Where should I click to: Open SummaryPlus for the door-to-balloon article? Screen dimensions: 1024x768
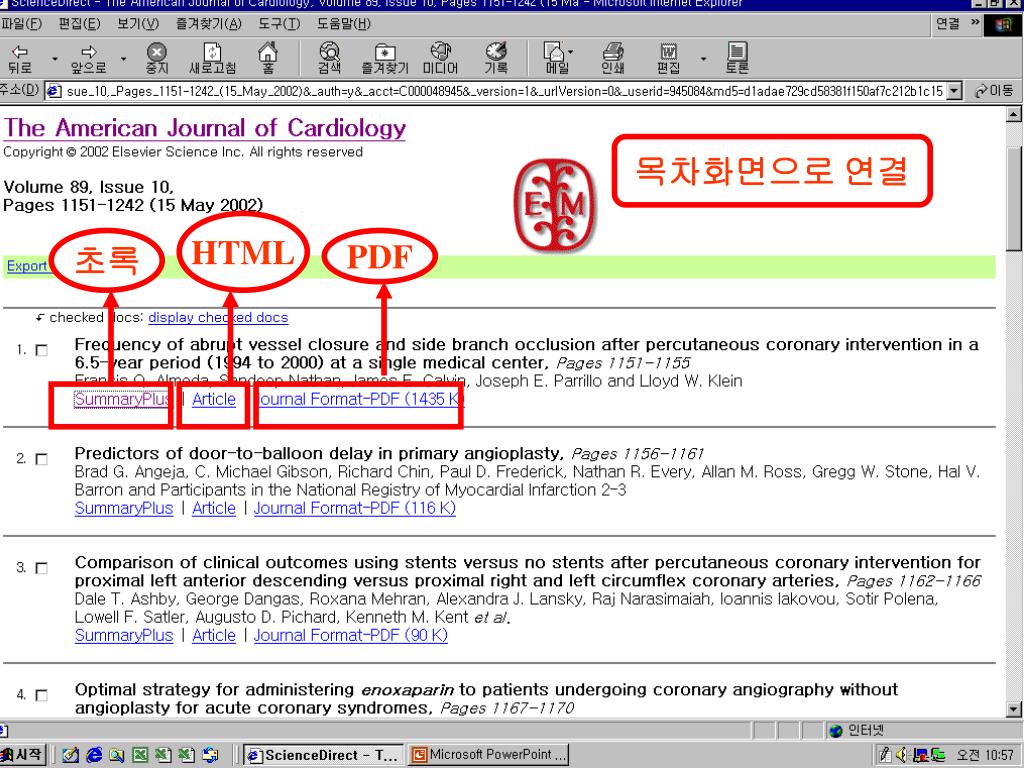124,508
